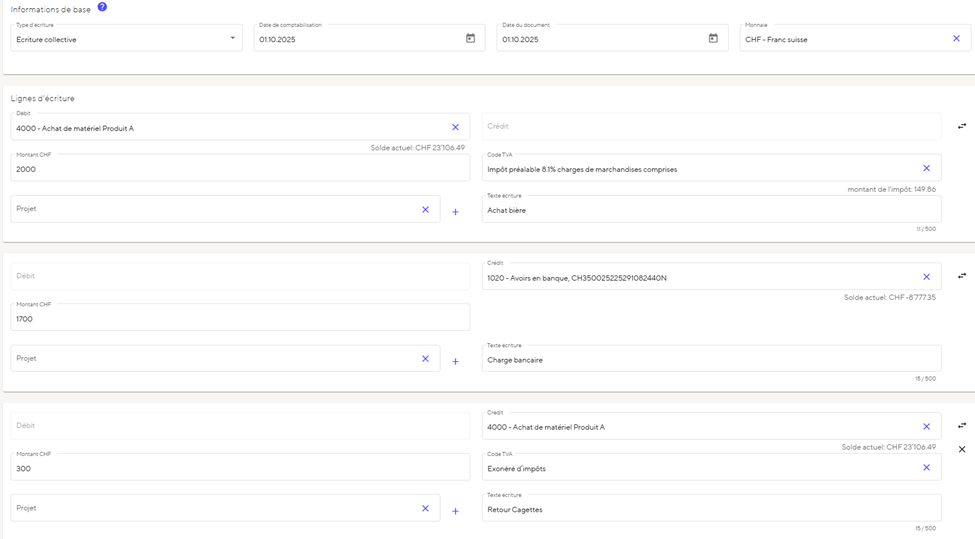This screenshot has width=975, height=539.
Task: Click the Montant CHF field containing 1700
Action: point(240,319)
